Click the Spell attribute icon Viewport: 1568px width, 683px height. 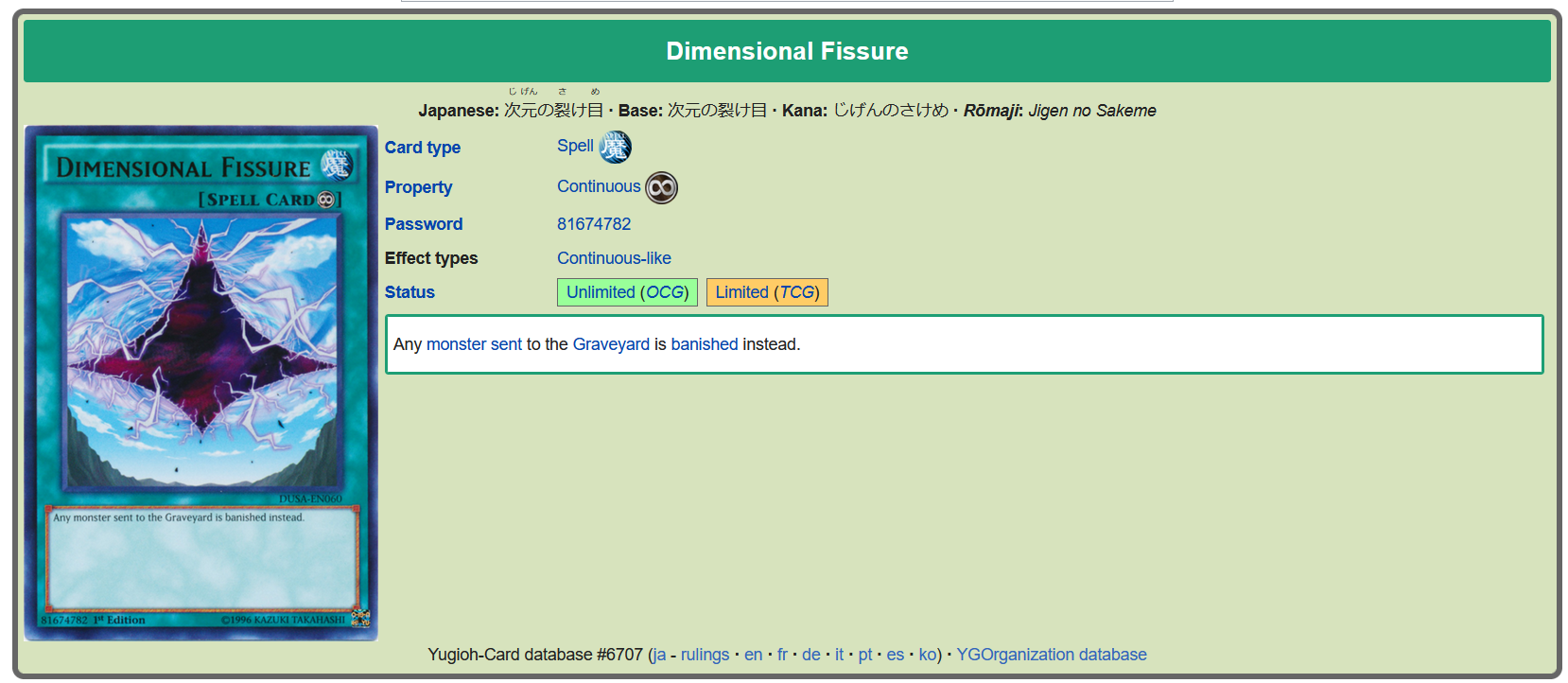pos(615,147)
